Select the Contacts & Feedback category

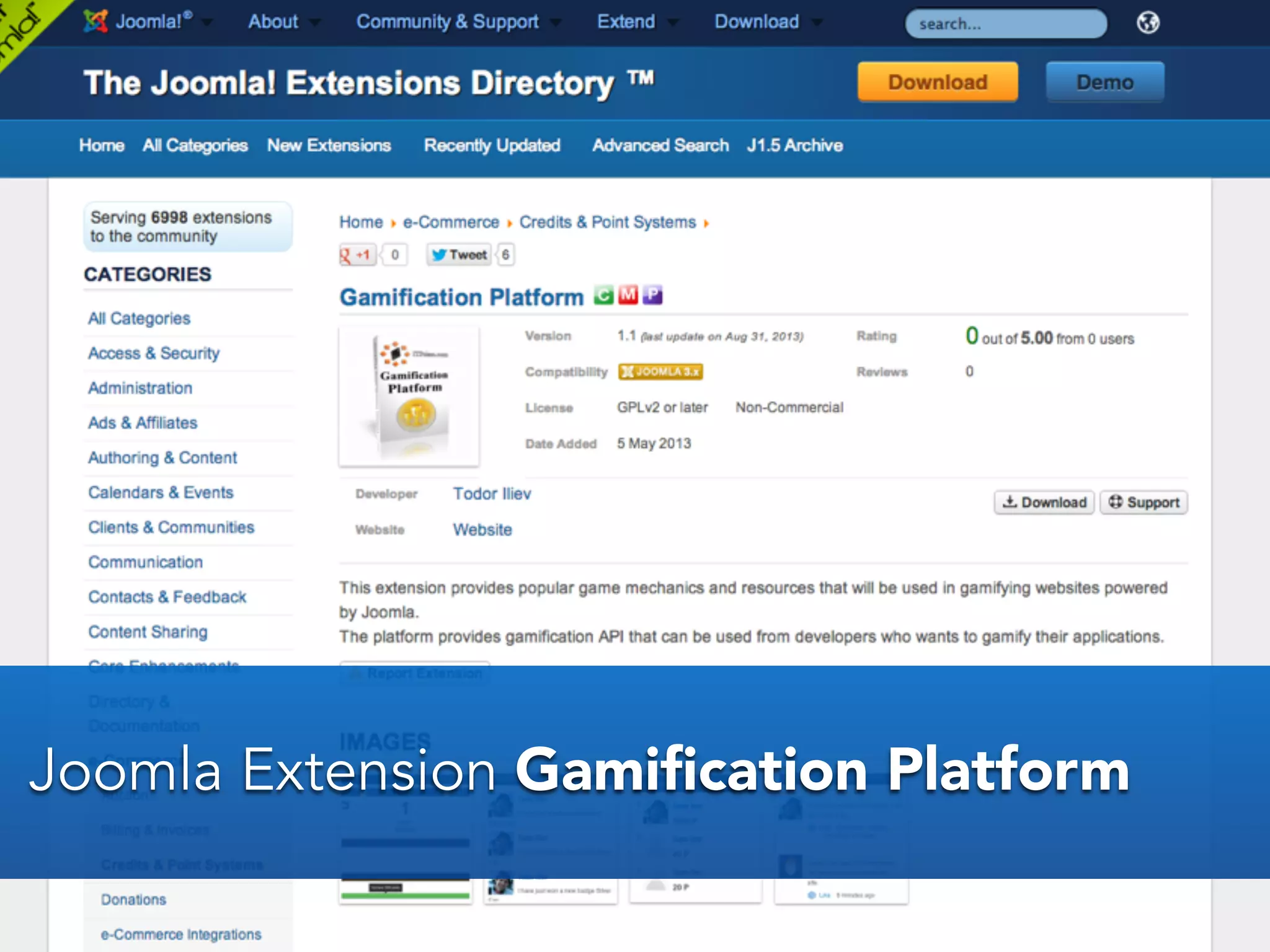point(167,597)
